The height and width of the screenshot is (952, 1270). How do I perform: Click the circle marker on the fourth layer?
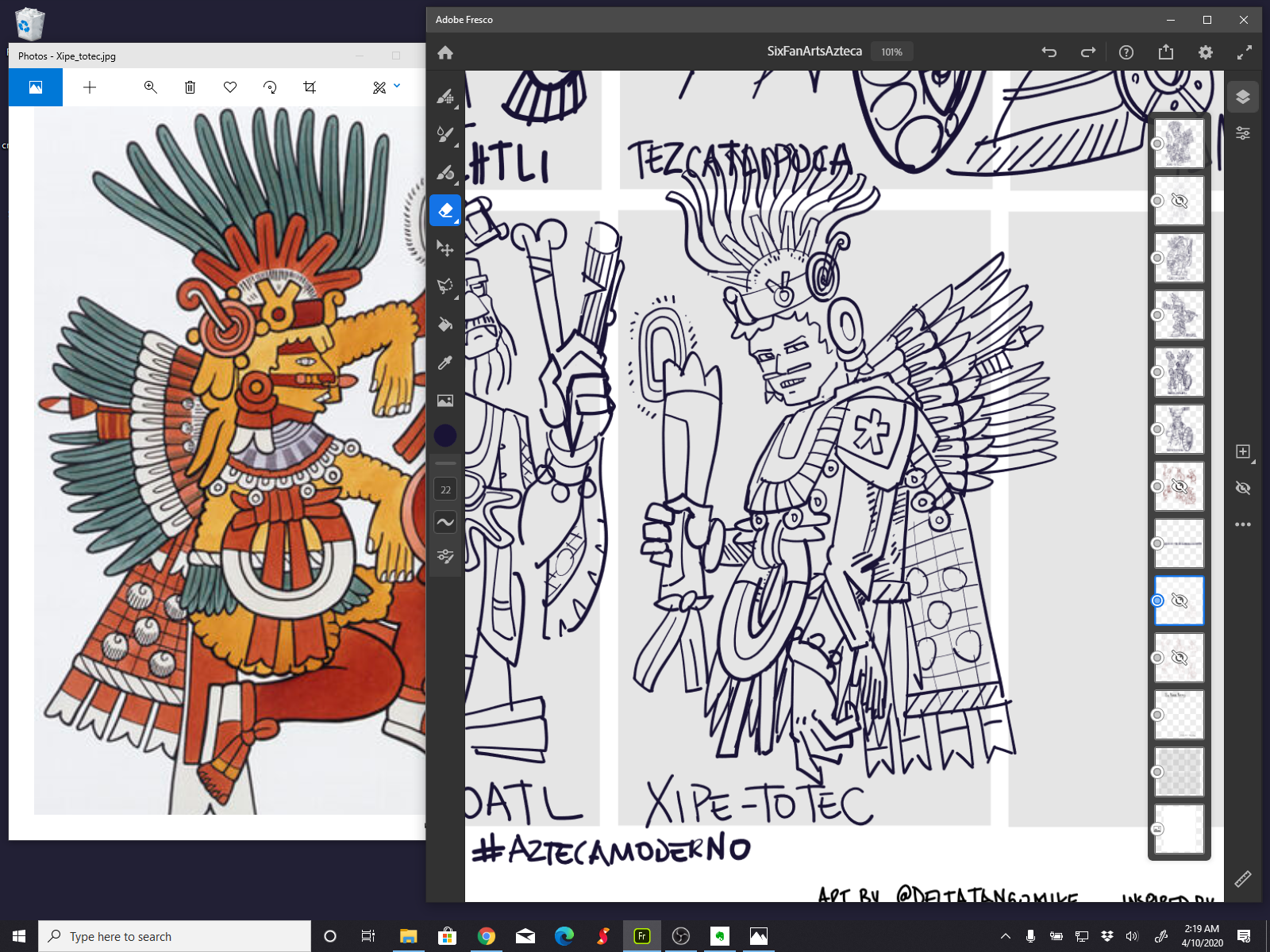tap(1157, 315)
